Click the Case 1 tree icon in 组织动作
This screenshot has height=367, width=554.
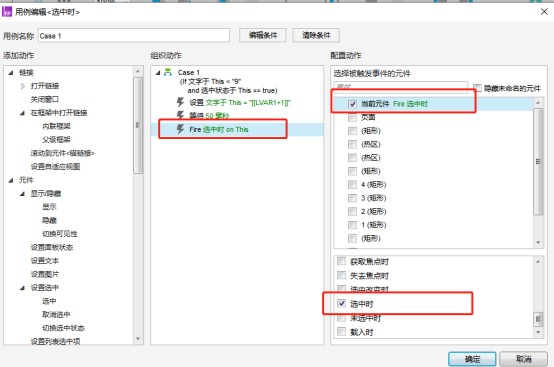[x=168, y=72]
